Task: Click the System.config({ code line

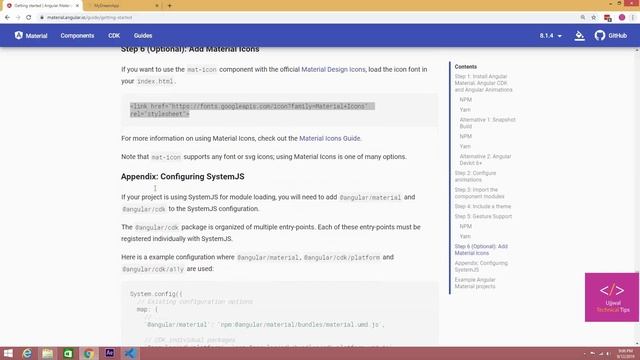Action: click(156, 294)
